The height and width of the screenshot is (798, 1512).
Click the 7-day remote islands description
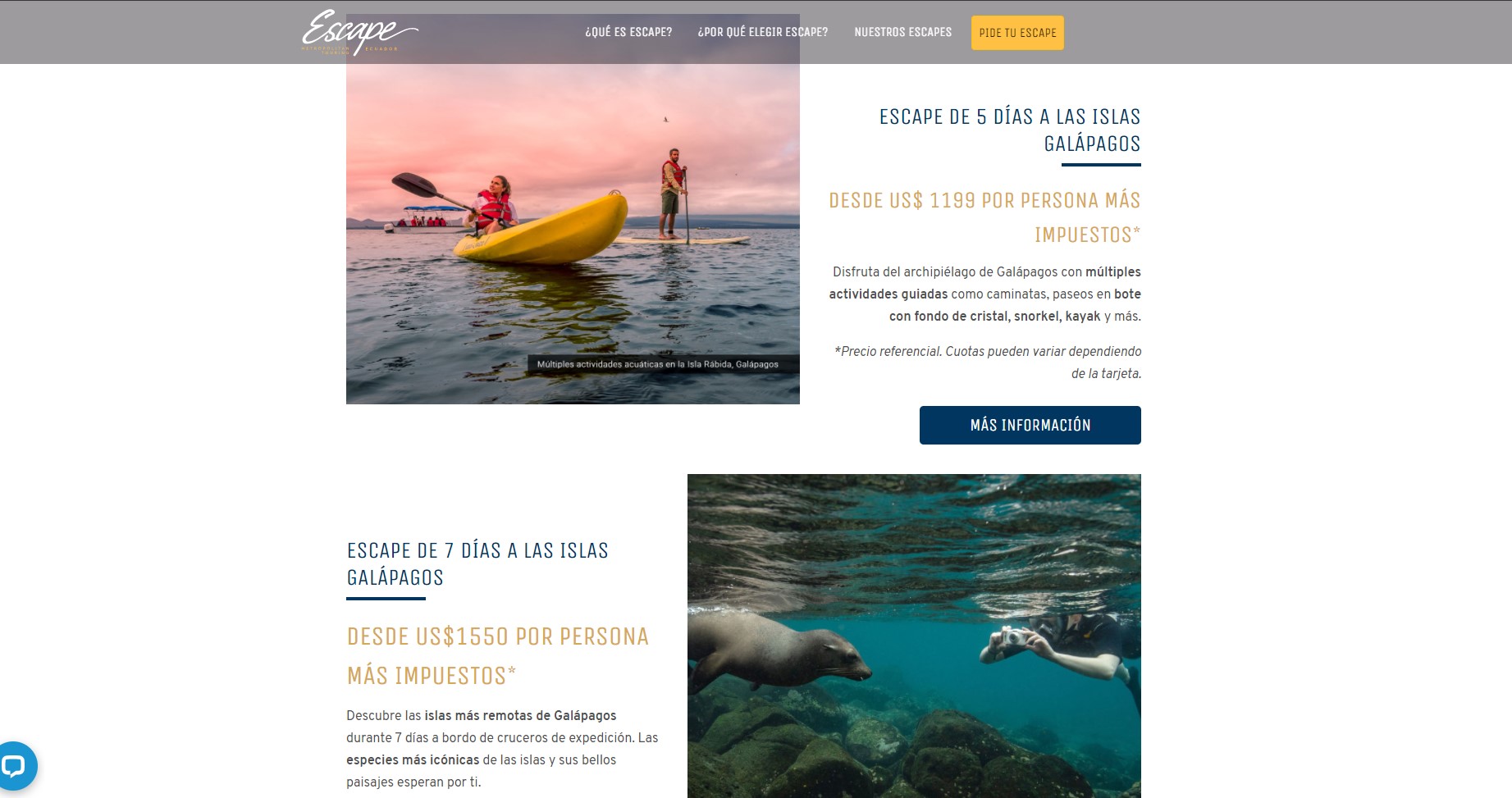[502, 749]
